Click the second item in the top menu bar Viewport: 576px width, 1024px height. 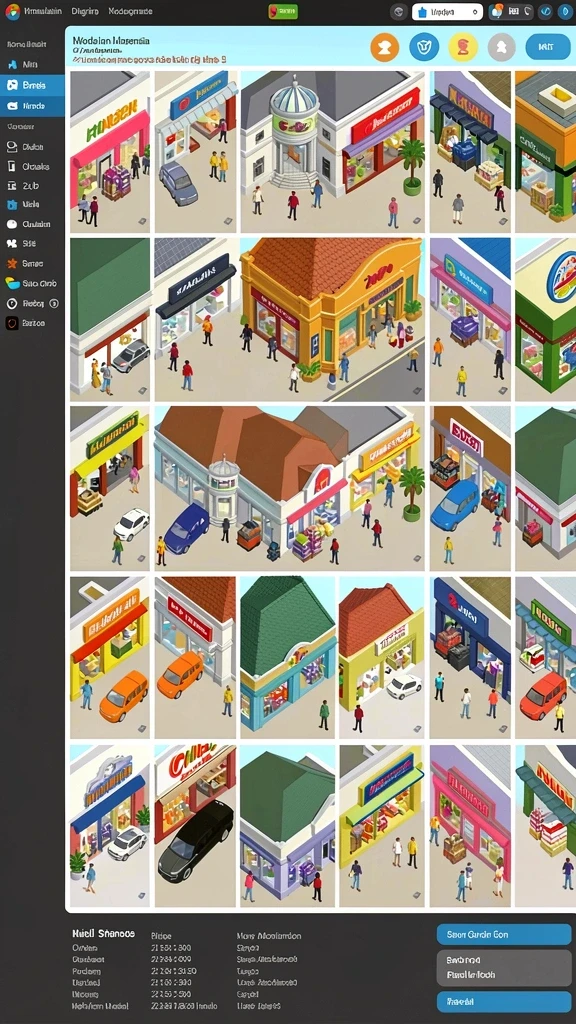pyautogui.click(x=84, y=11)
